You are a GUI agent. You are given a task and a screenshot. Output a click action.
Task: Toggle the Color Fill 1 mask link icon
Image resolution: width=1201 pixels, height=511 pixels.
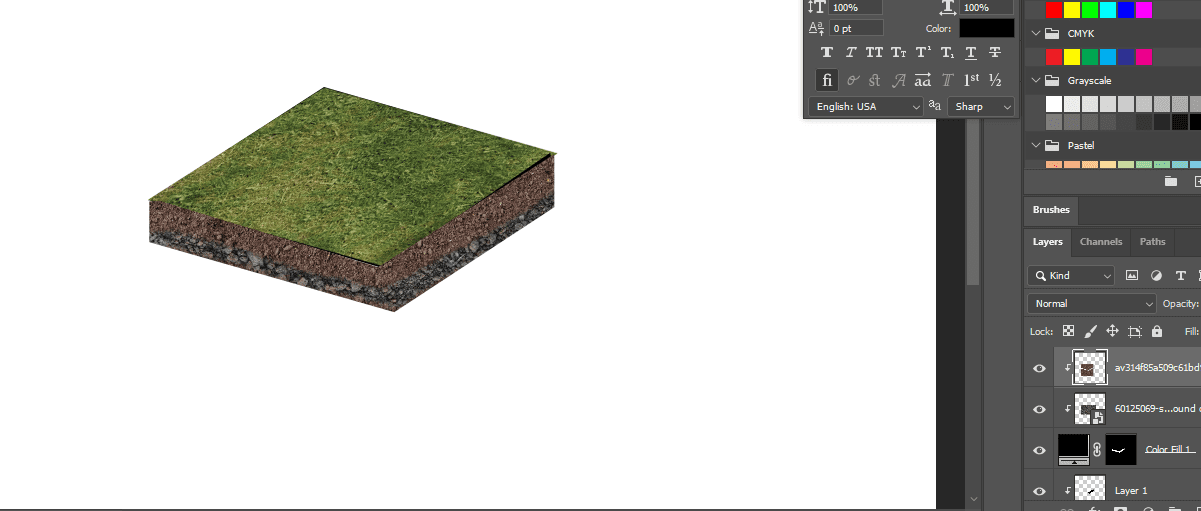point(1098,450)
